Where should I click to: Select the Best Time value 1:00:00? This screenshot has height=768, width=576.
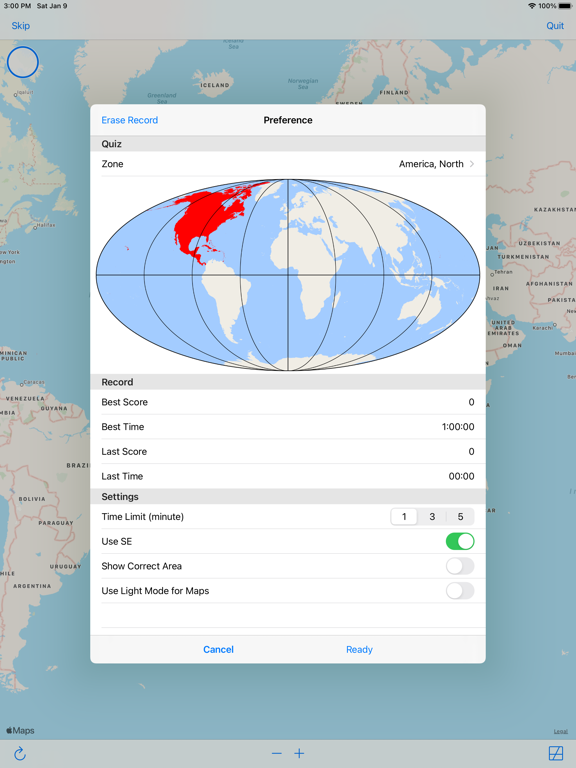tap(458, 427)
